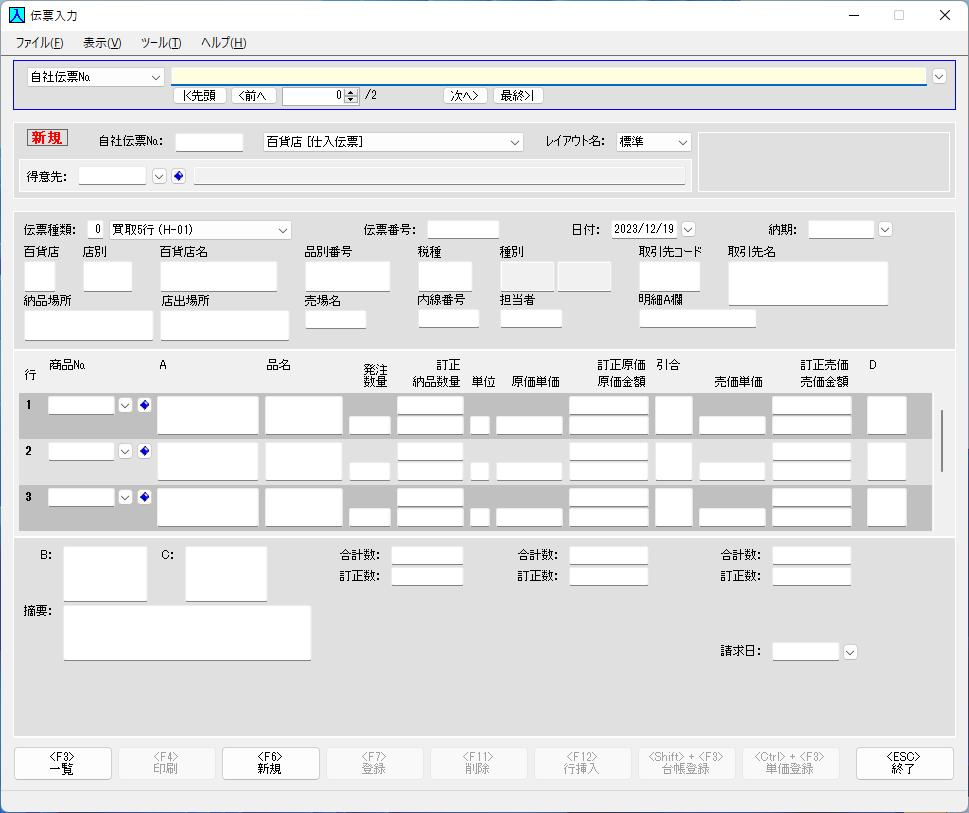969x813 pixels.
Task: Click the blue diamond lookup icon in row 2
Action: pyautogui.click(x=145, y=451)
